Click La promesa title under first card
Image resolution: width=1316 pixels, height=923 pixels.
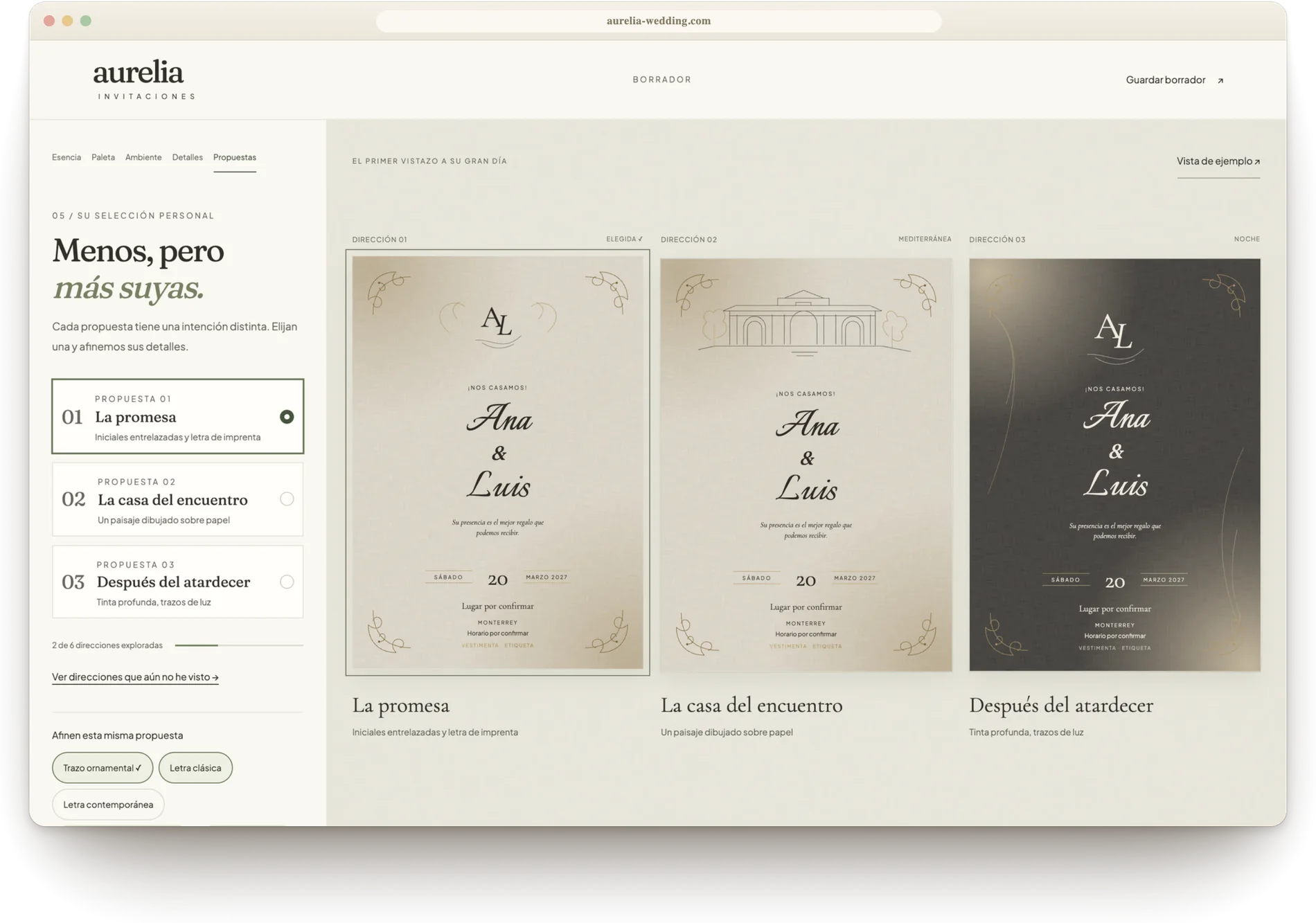(401, 706)
